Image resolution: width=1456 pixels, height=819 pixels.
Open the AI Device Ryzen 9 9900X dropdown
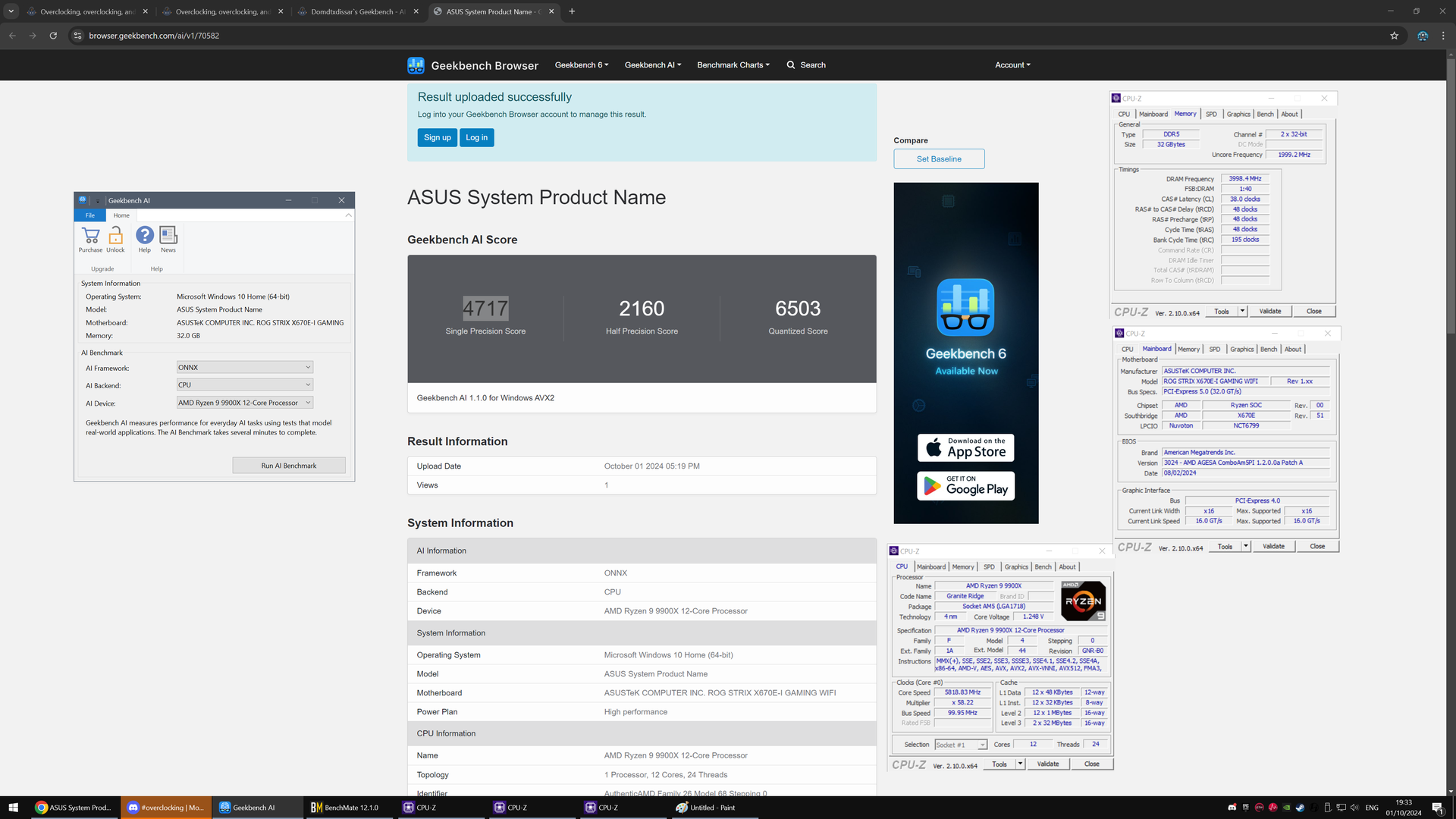244,403
